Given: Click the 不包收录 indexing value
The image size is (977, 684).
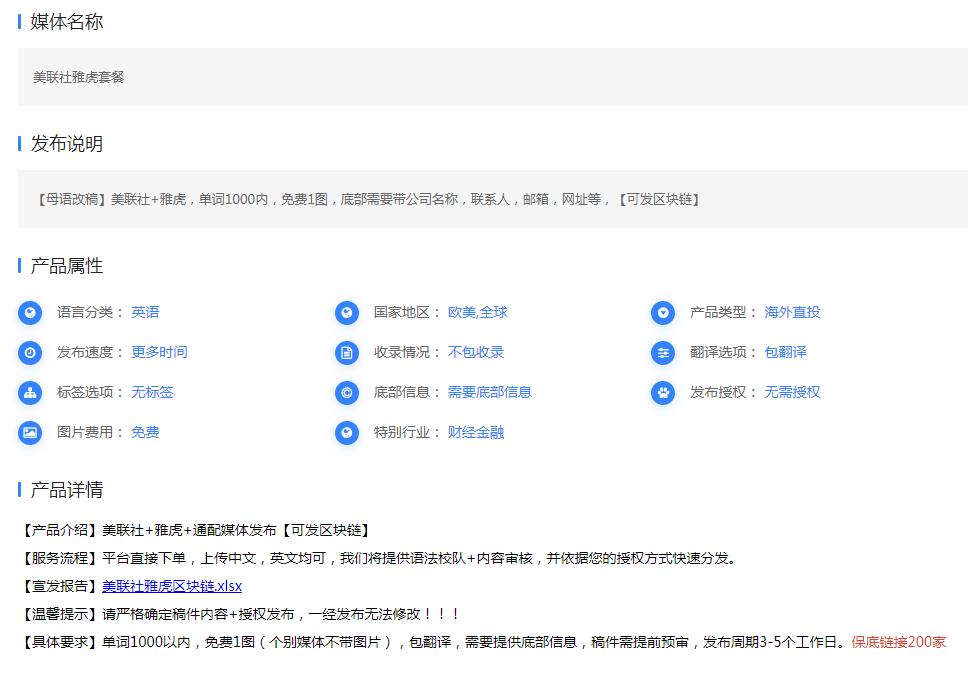Looking at the screenshot, I should click(476, 352).
